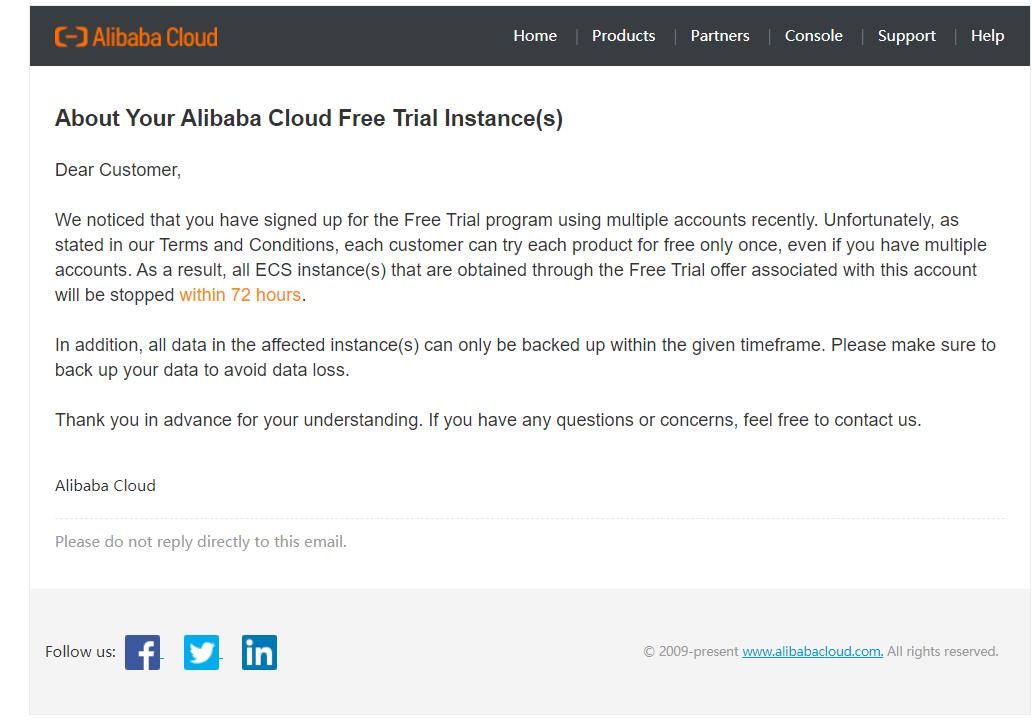1032x722 pixels.
Task: Visit the www.alibabacloud.com footer link
Action: [x=812, y=652]
